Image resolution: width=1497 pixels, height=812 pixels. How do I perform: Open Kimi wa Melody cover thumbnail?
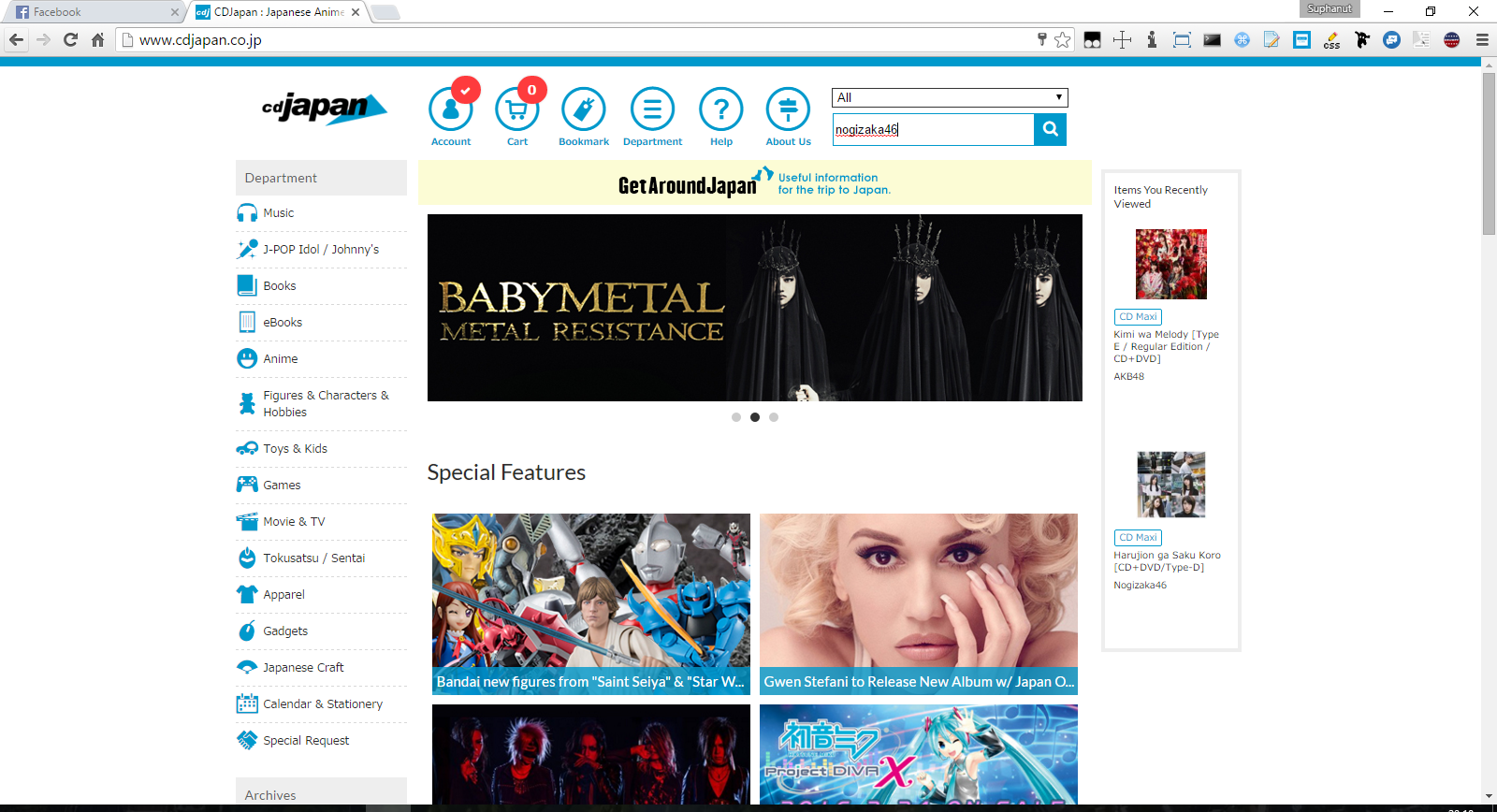tap(1171, 264)
